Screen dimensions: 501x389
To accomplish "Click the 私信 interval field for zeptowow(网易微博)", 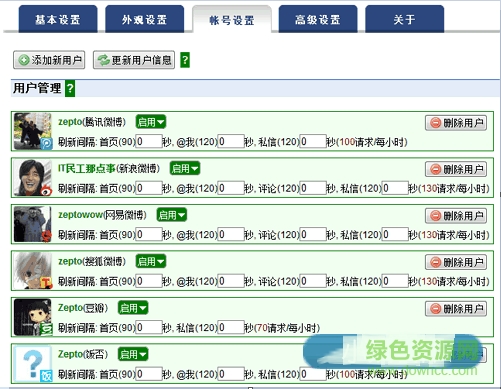I will [395, 235].
